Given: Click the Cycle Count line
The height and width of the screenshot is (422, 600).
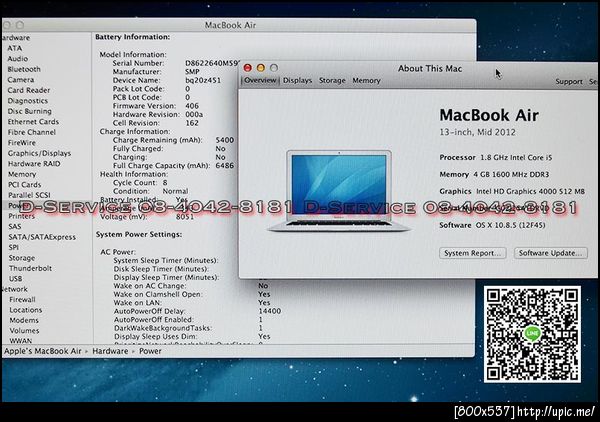Looking at the screenshot, I should pyautogui.click(x=140, y=182).
